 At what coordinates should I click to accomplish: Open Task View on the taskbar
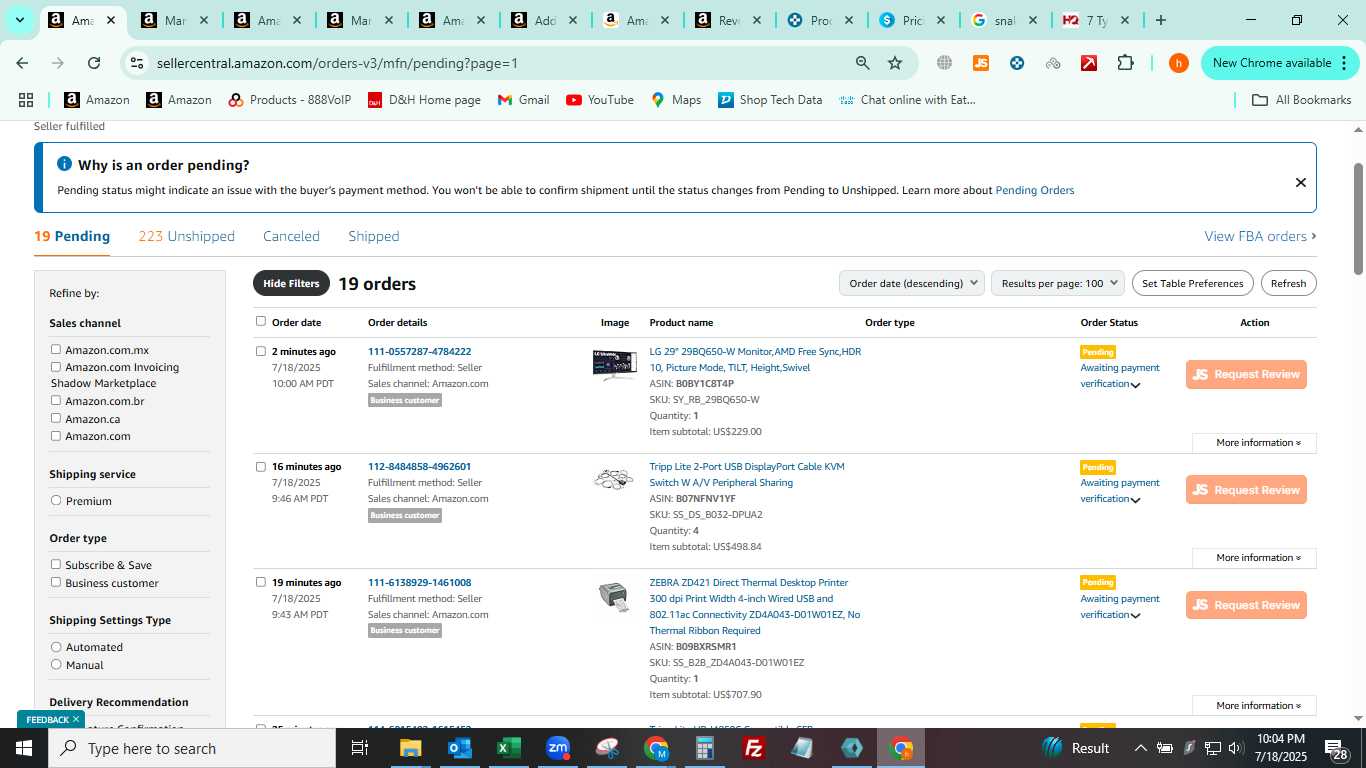click(x=360, y=748)
